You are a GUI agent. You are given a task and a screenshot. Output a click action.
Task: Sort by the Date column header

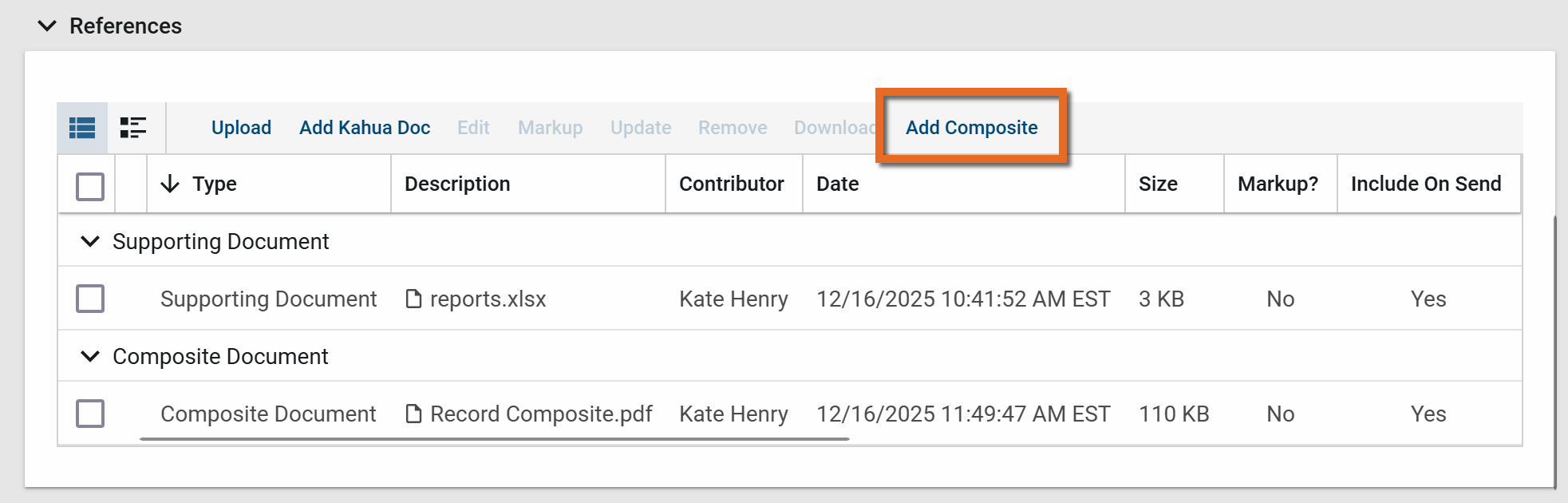837,184
